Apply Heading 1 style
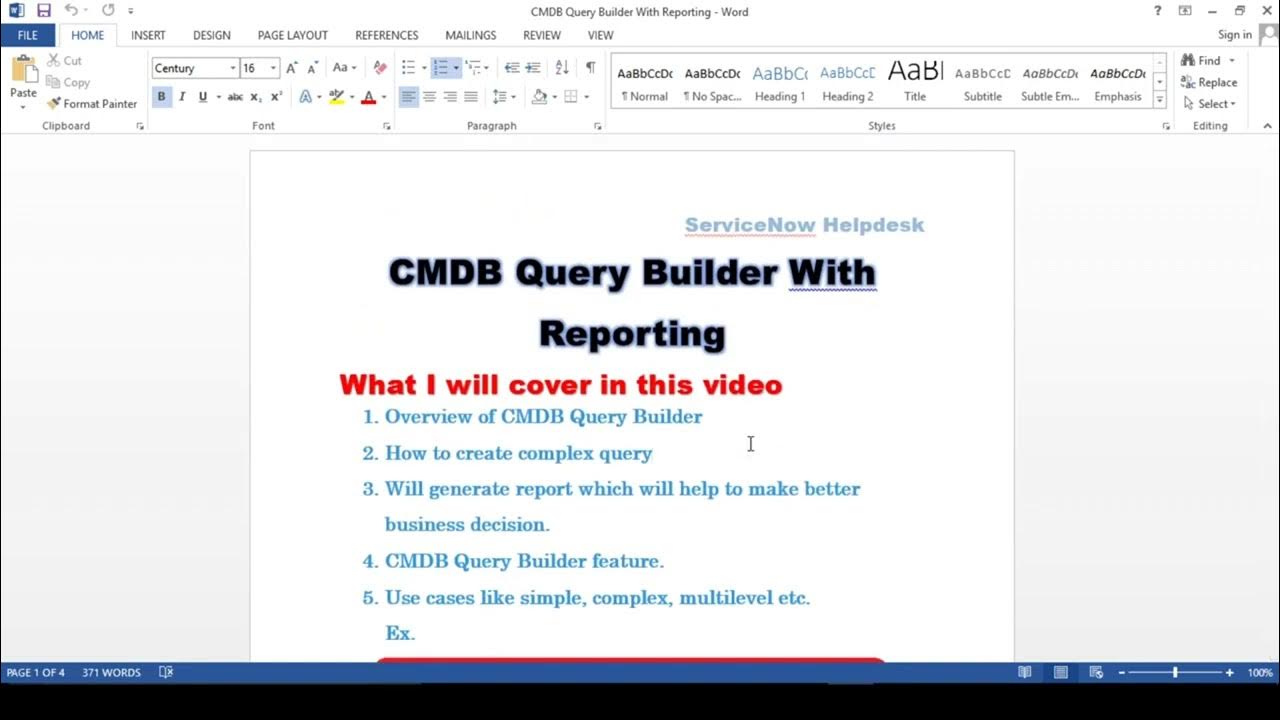This screenshot has height=720, width=1280. coord(780,82)
